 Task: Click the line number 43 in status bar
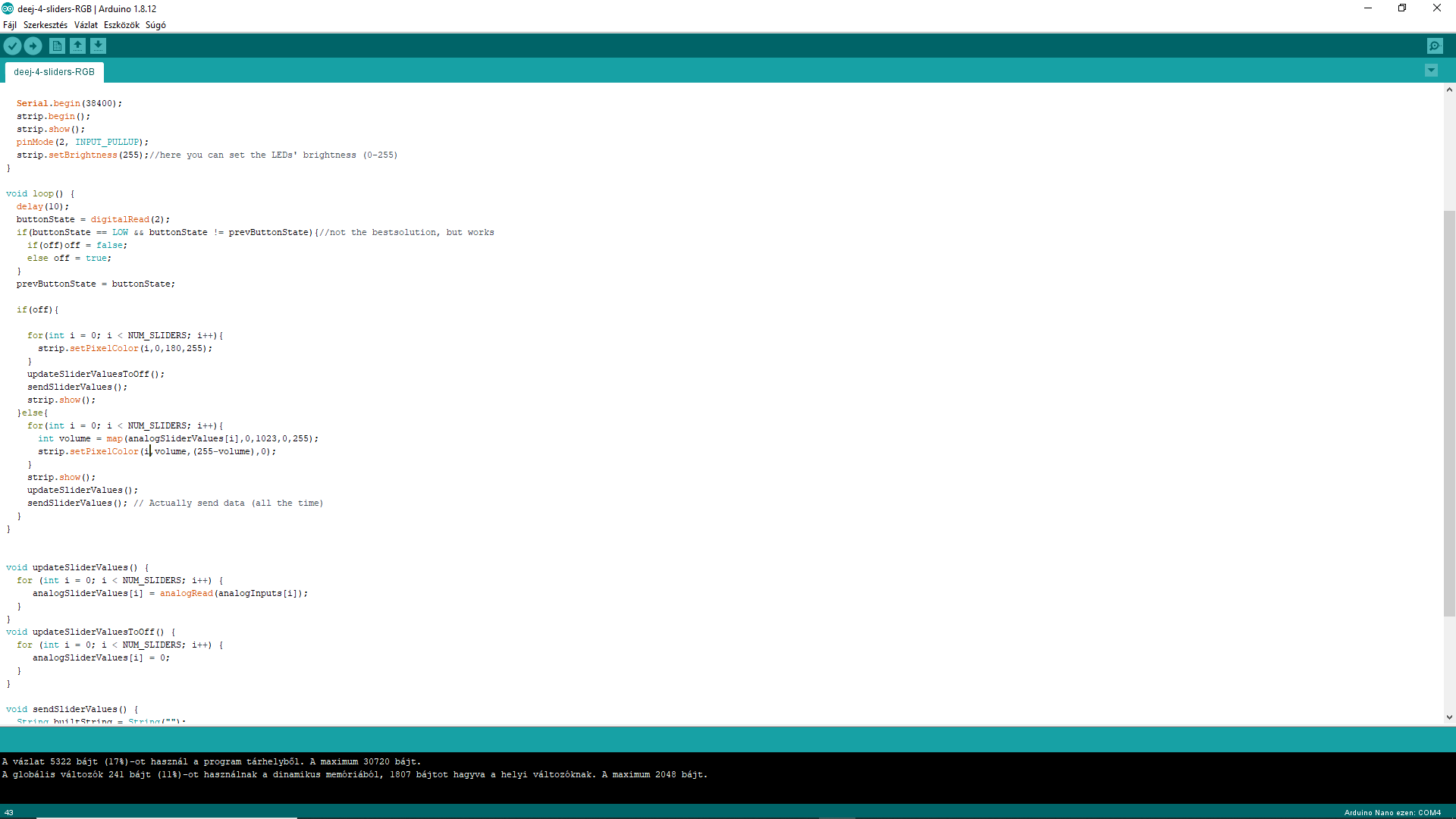[x=9, y=812]
